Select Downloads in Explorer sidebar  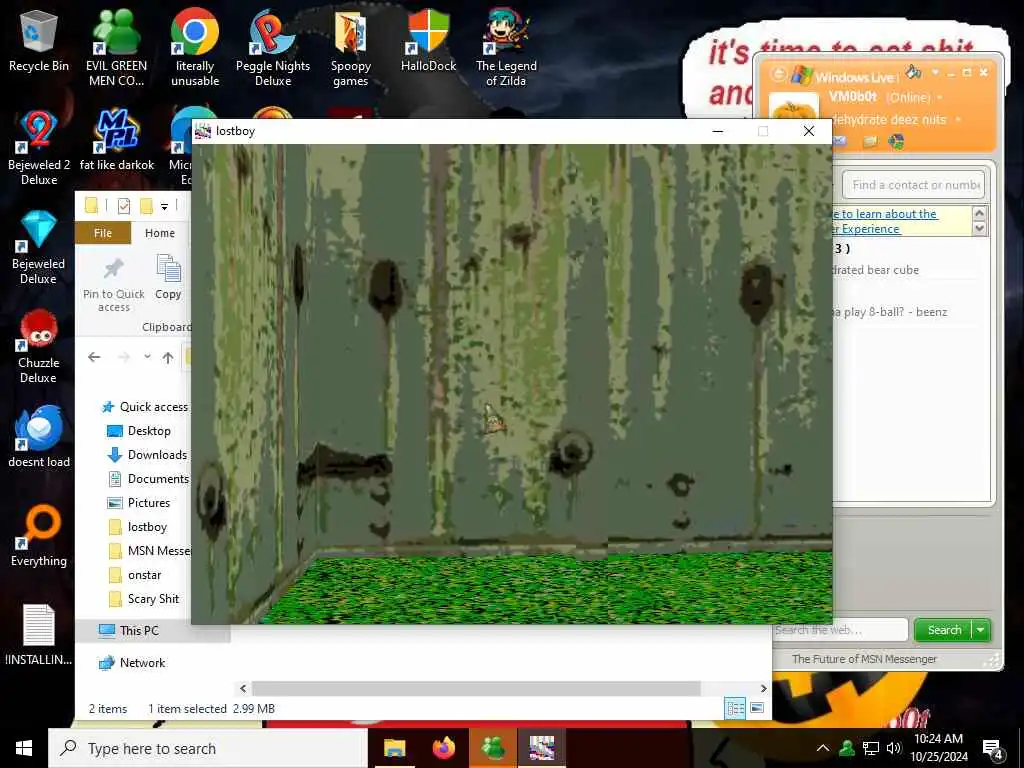[147, 455]
